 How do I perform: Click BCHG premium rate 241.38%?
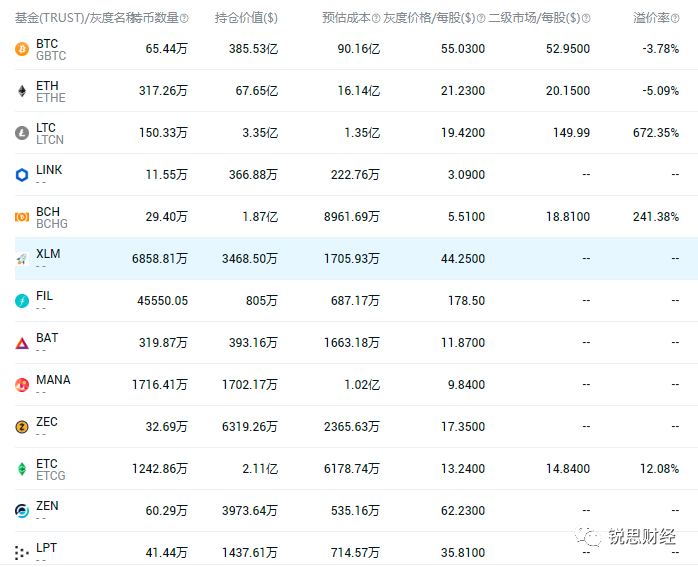[x=656, y=217]
